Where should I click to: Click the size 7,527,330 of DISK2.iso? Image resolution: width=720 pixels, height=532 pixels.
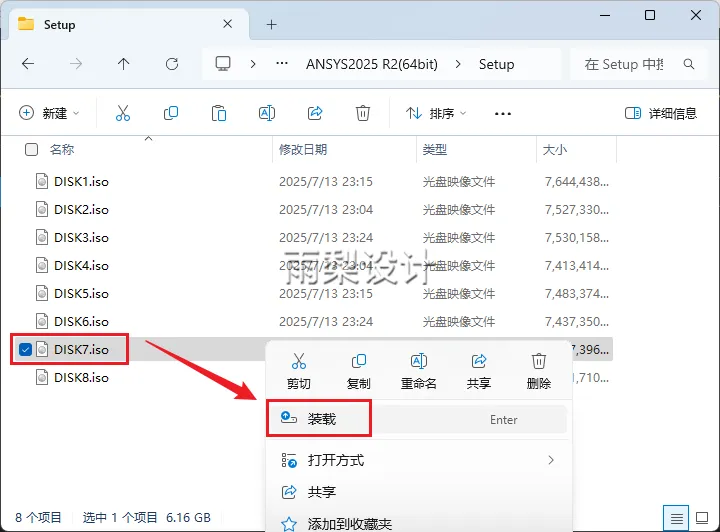577,210
